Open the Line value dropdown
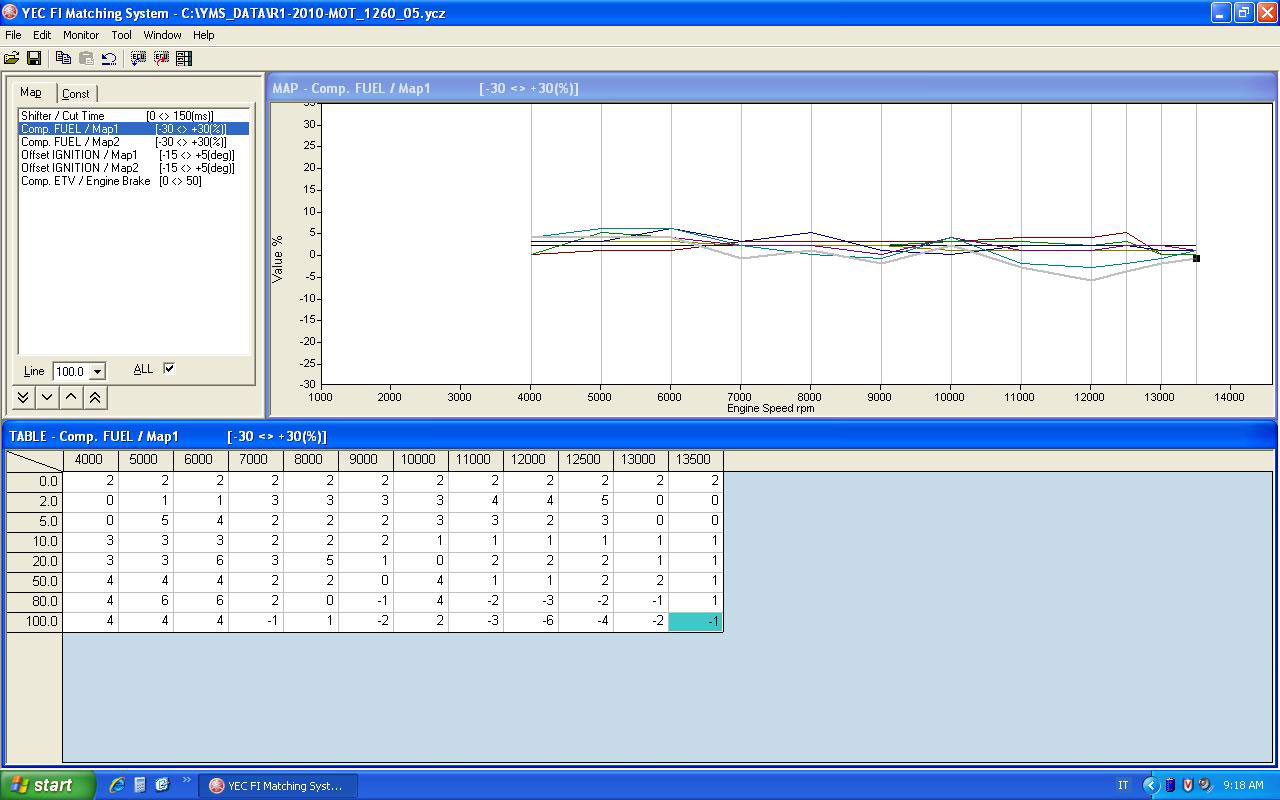 pos(97,371)
